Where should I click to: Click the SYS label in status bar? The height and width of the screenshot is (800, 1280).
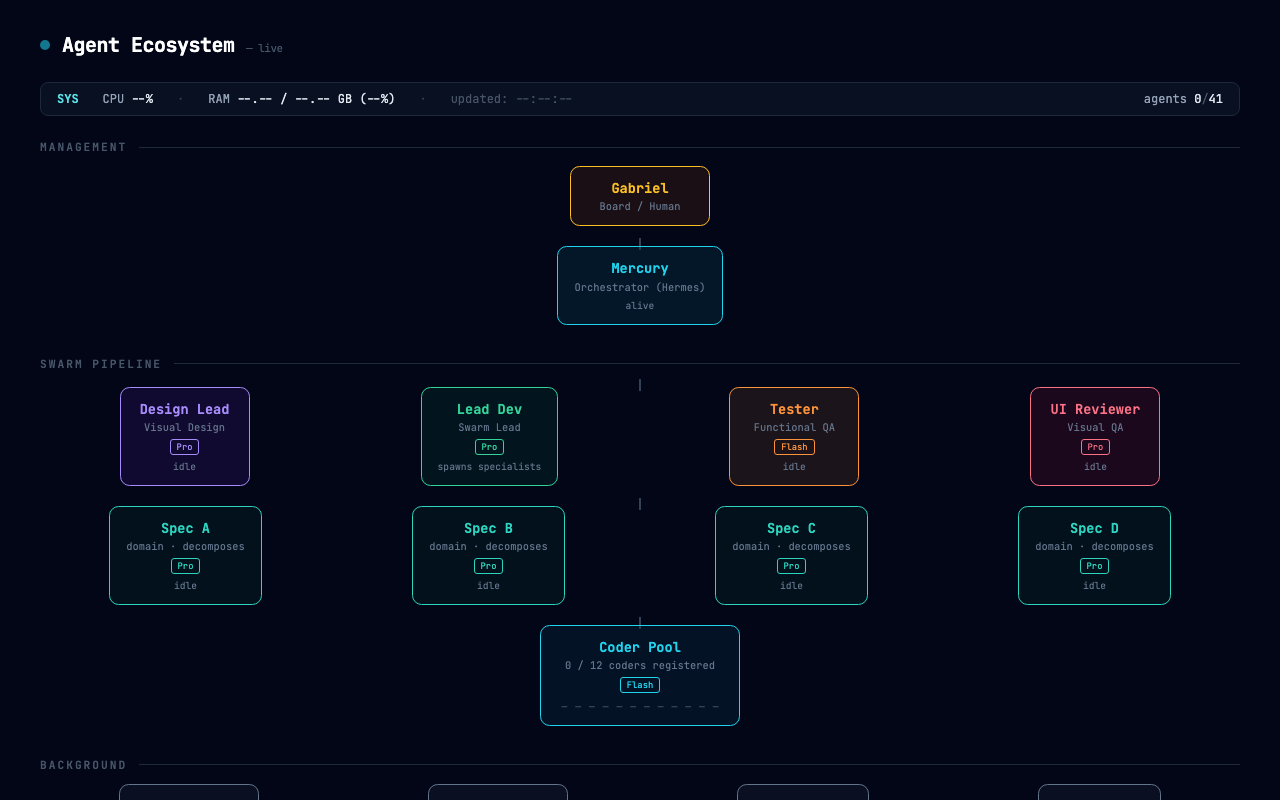point(68,99)
